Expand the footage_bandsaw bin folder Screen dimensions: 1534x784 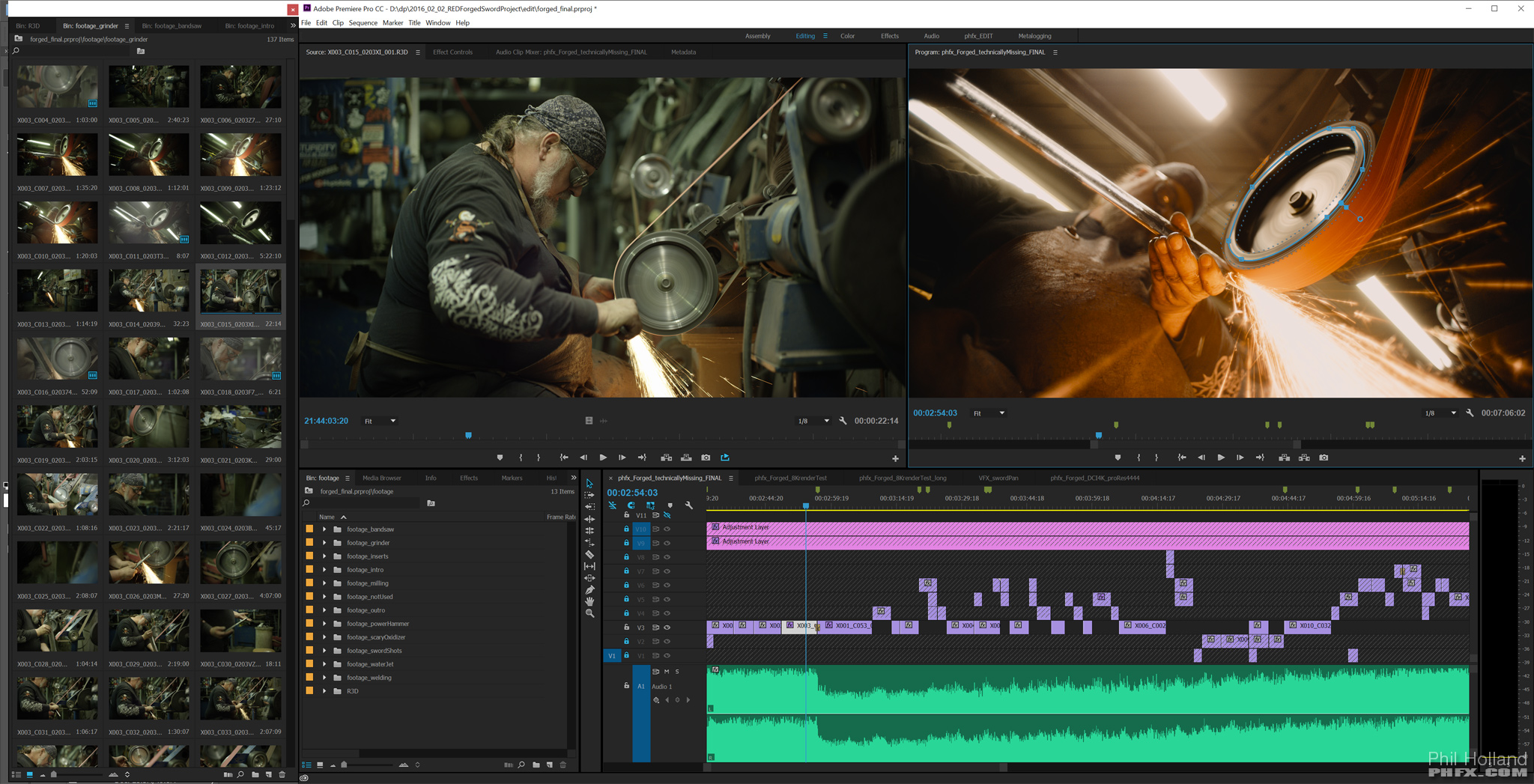click(324, 529)
